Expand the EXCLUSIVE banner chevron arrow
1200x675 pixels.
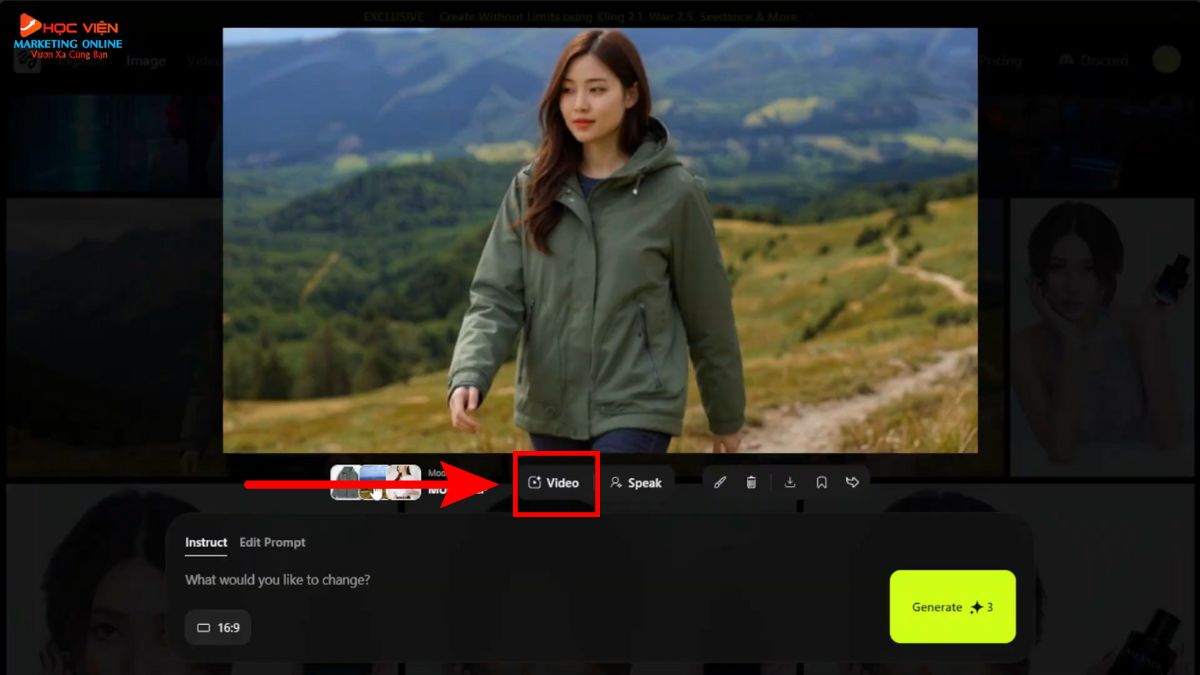pyautogui.click(x=811, y=16)
